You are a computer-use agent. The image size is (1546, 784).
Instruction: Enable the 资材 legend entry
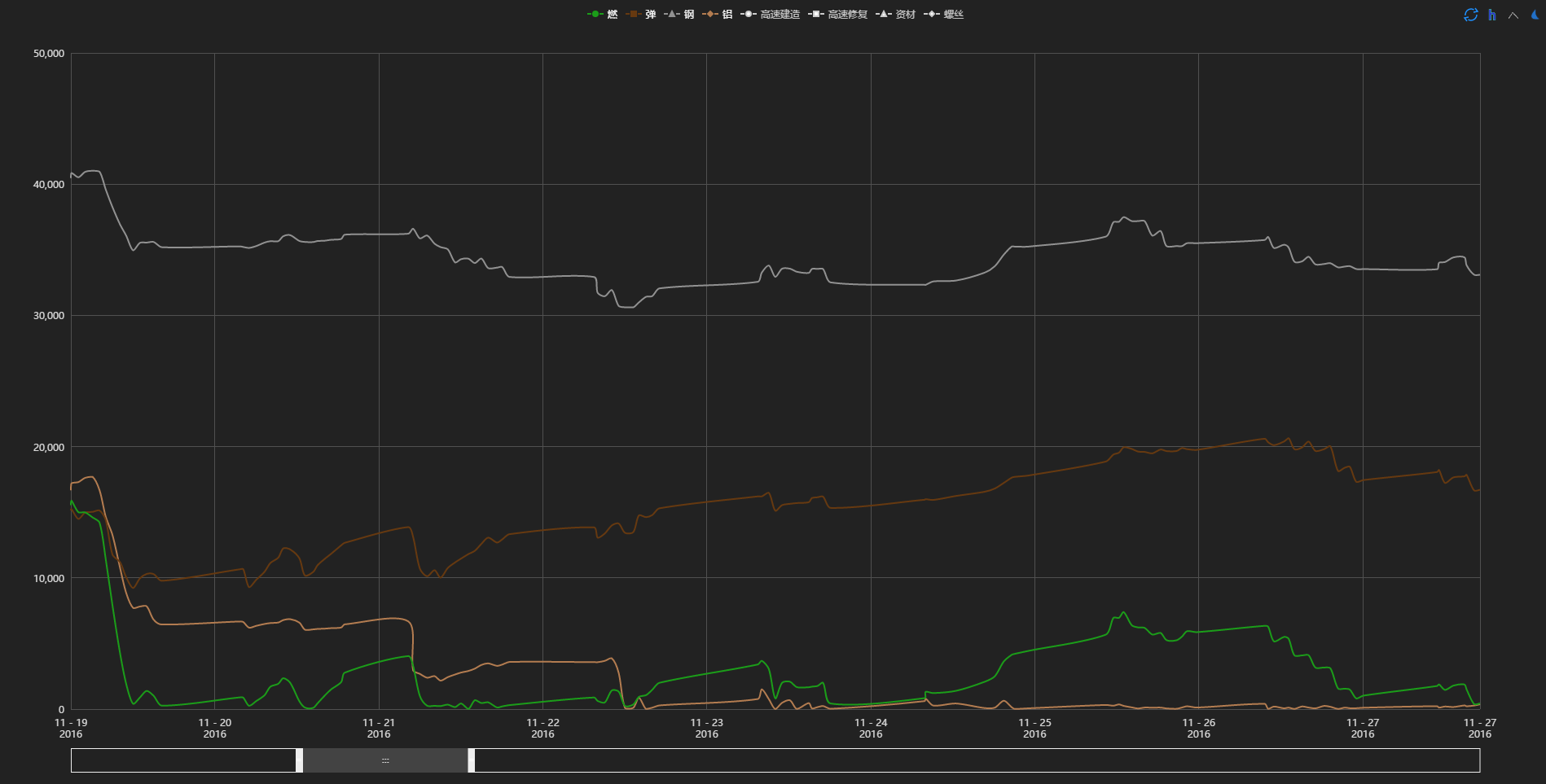coord(896,15)
